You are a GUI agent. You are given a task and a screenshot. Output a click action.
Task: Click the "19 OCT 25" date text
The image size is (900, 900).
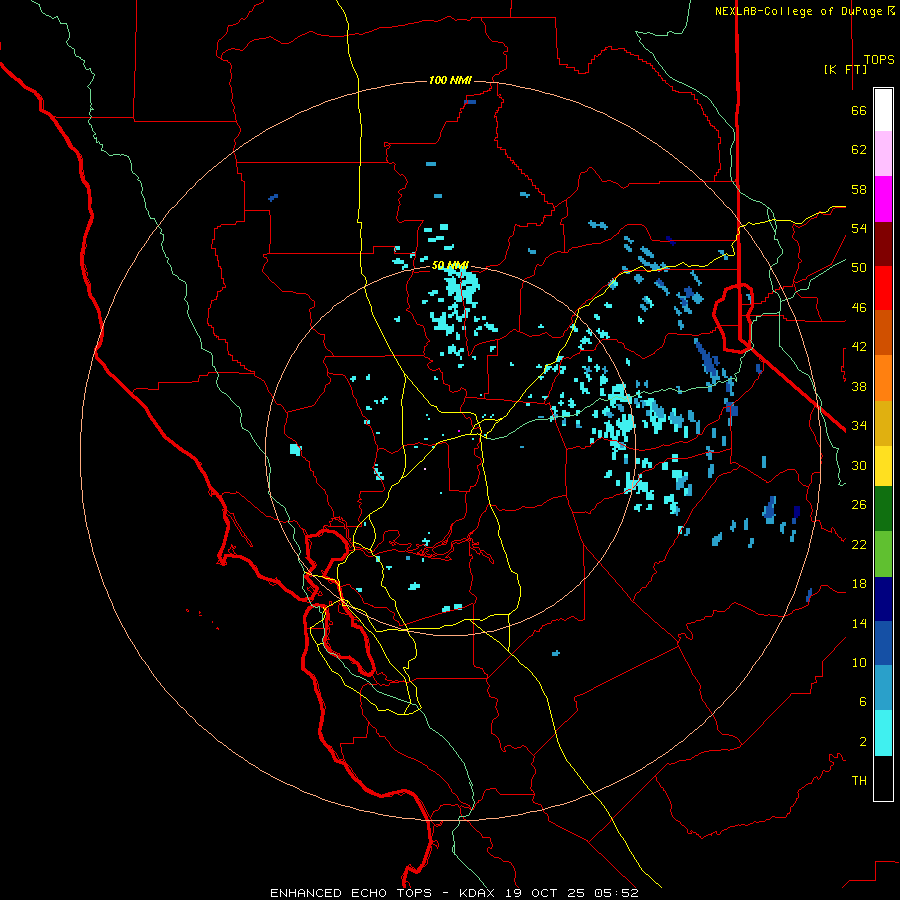pos(545,893)
